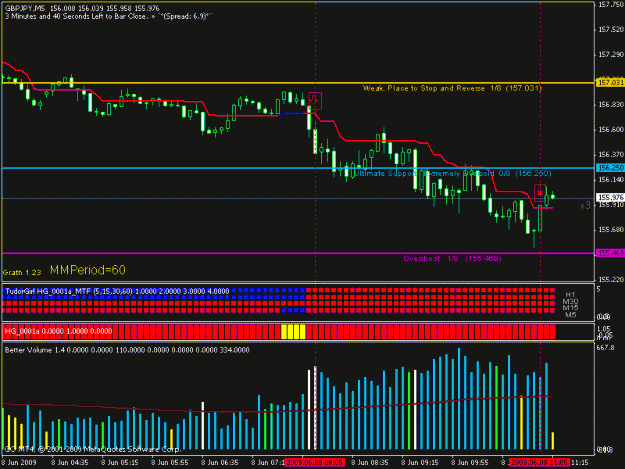Click the current price tag 155.976

(610, 197)
